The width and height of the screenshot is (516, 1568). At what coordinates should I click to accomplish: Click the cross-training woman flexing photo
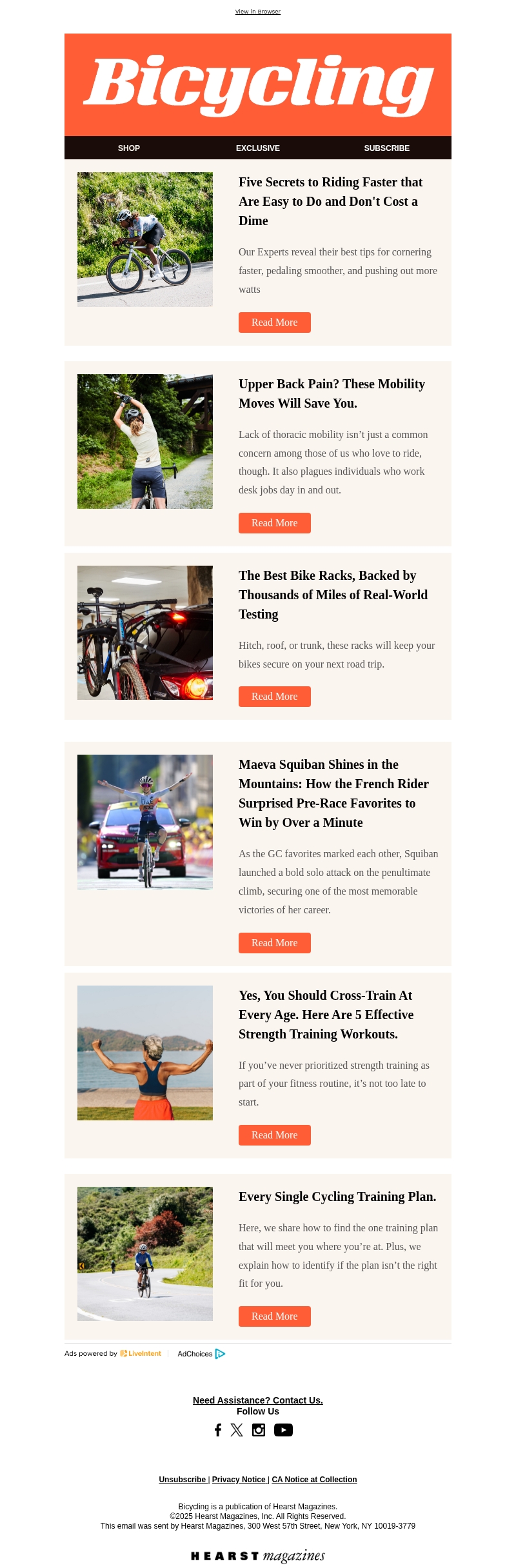[x=145, y=1053]
